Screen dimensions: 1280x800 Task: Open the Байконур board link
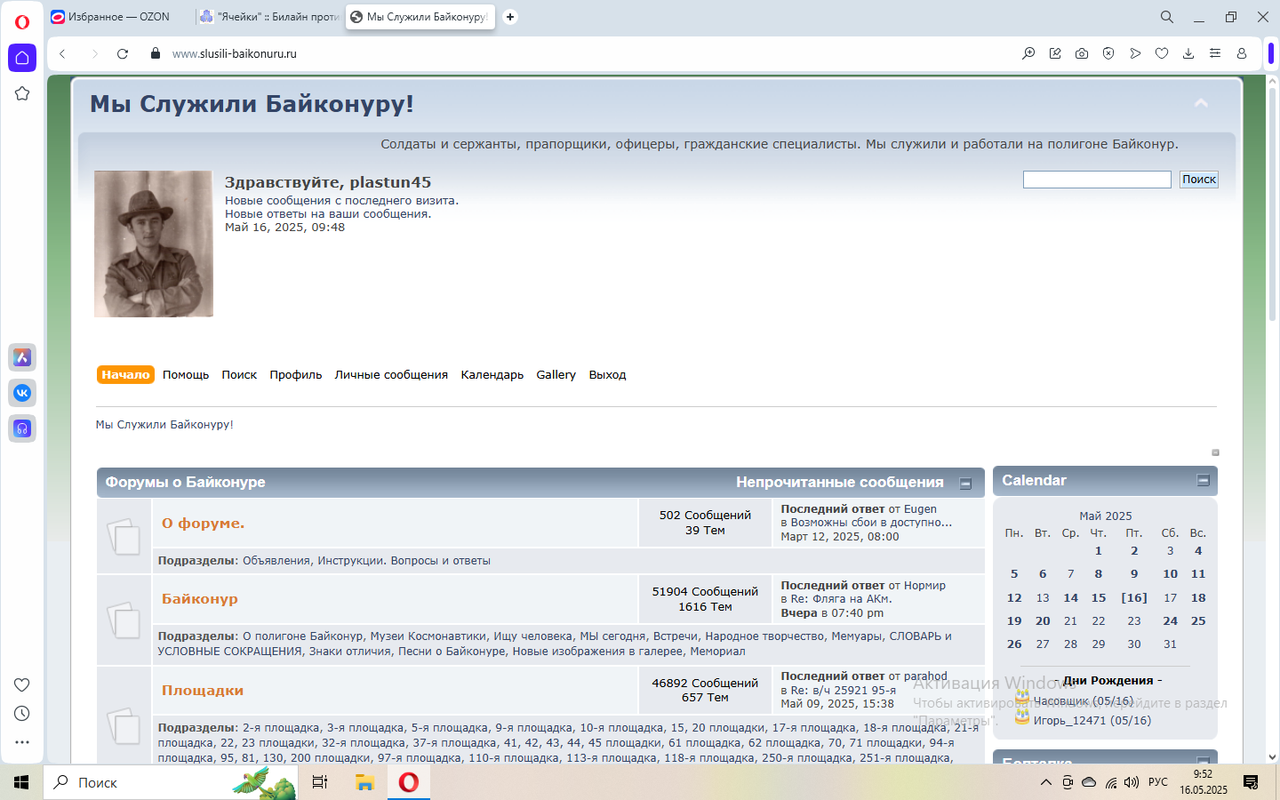(x=200, y=599)
